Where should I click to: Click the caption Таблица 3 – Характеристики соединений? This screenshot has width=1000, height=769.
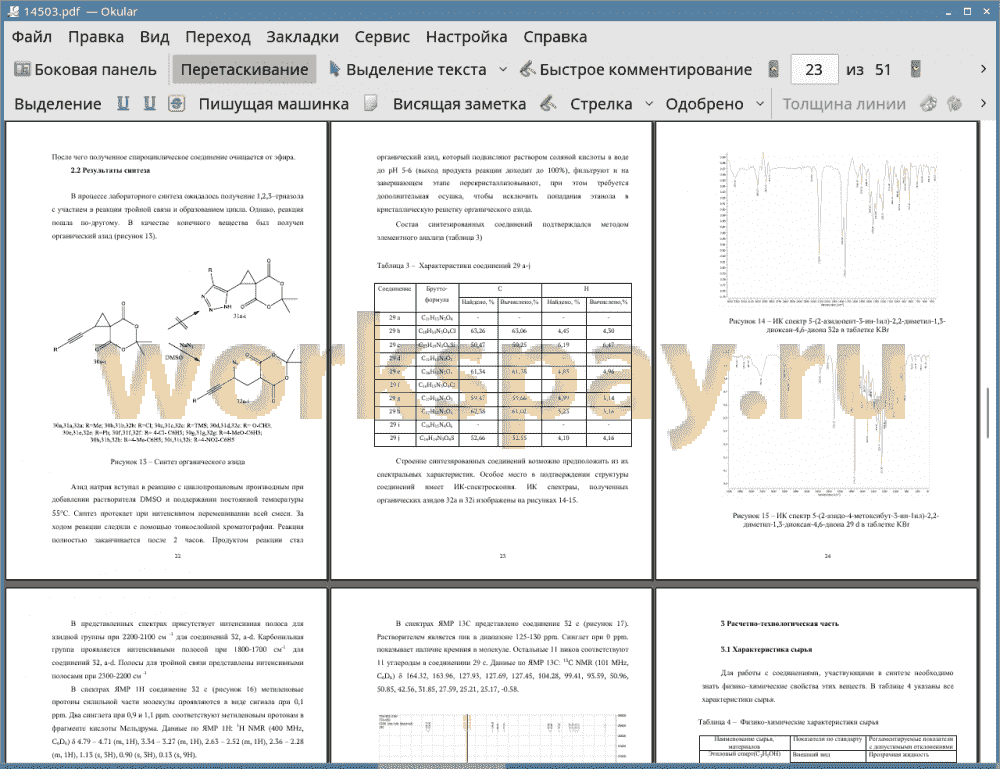(x=453, y=265)
